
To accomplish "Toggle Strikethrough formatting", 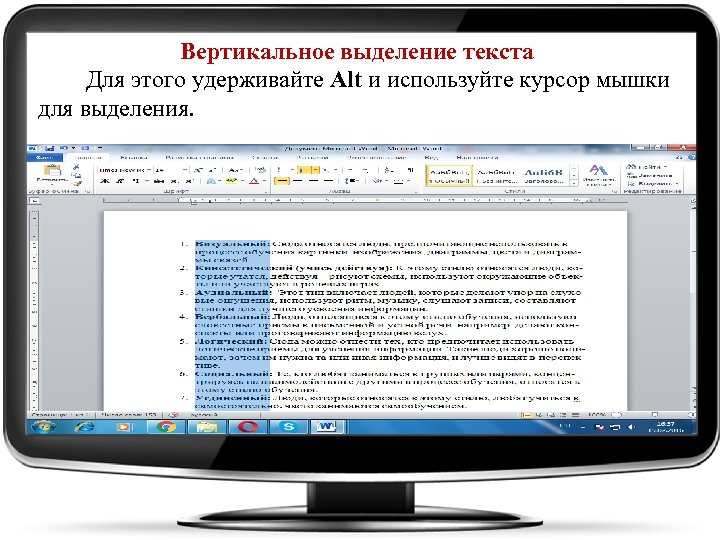I will (x=159, y=181).
